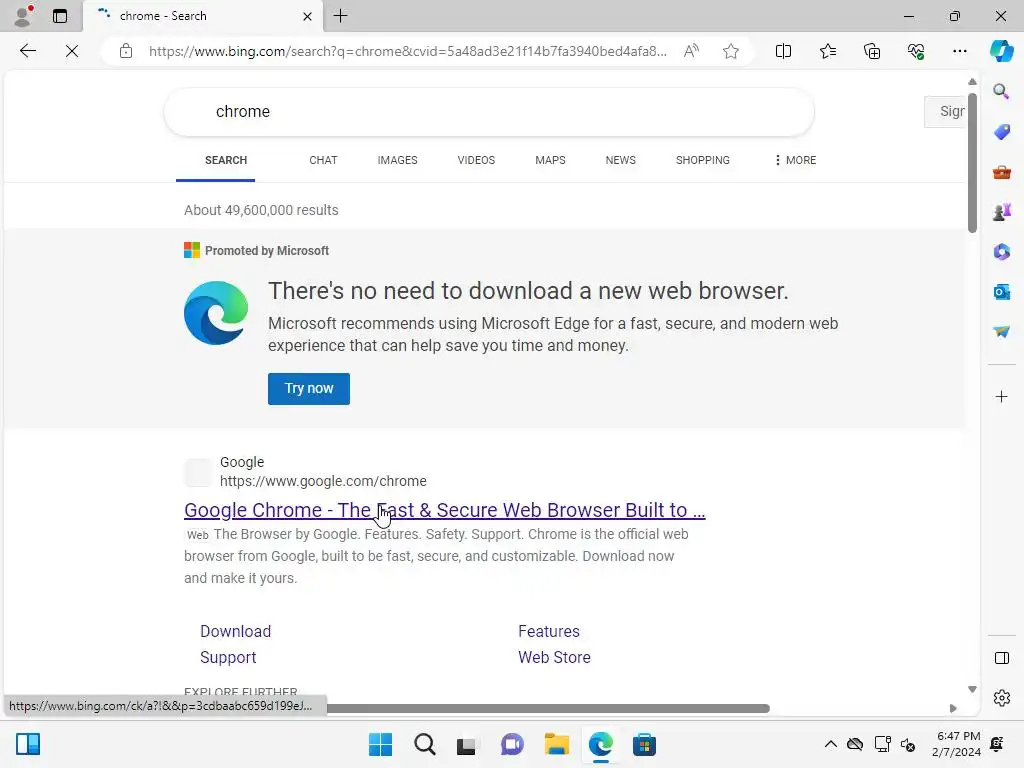Click 'Promoted by Microsoft' label
Viewport: 1024px width, 768px height.
266,251
